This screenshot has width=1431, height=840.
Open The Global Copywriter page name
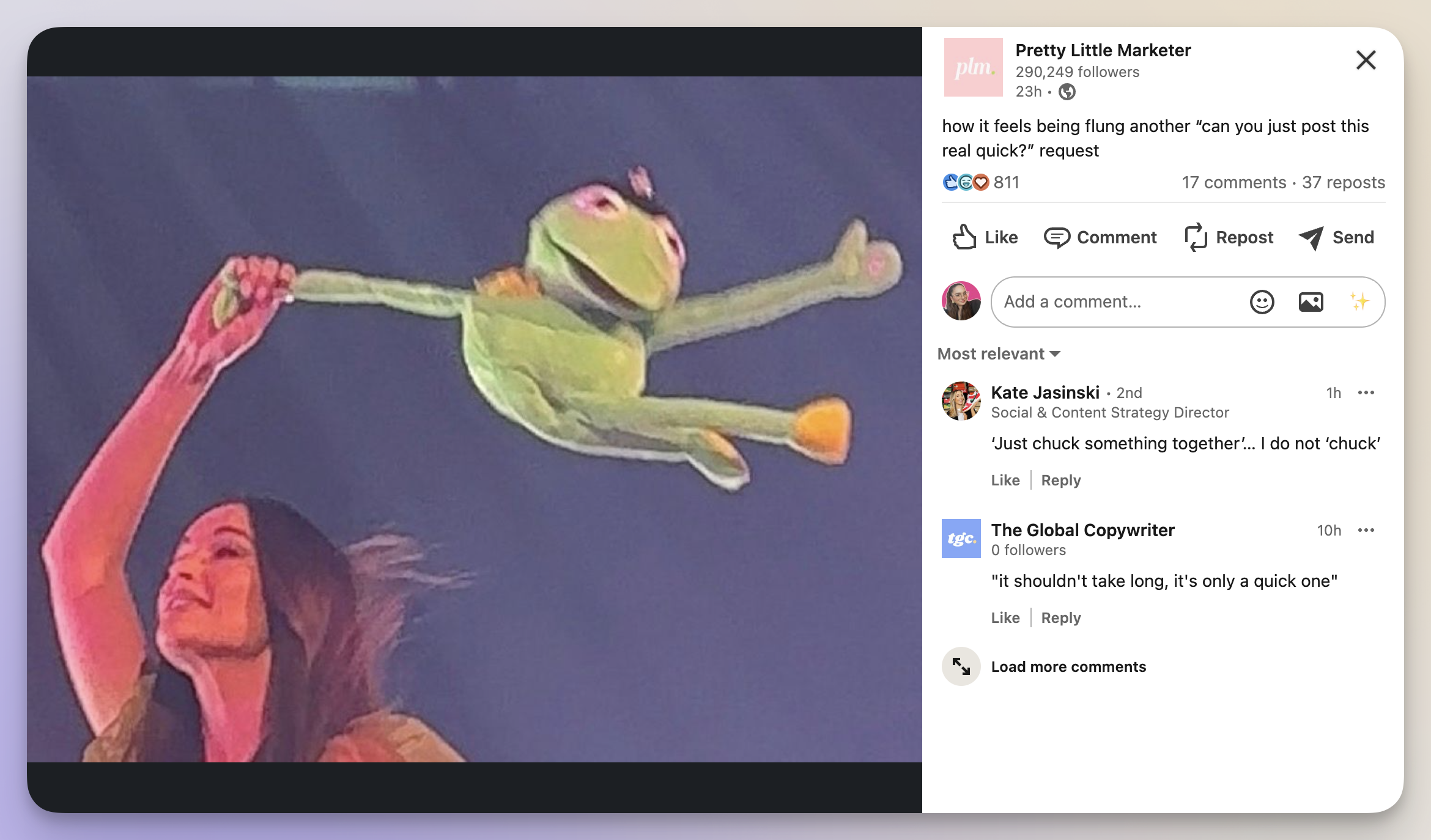(1082, 530)
